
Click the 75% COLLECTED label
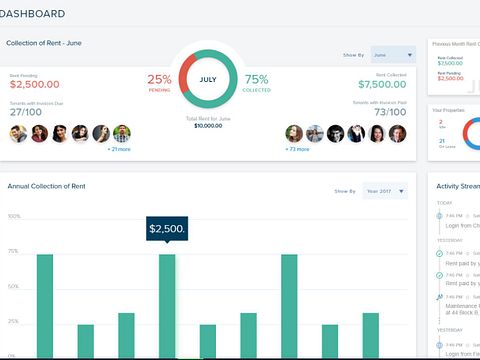(256, 83)
